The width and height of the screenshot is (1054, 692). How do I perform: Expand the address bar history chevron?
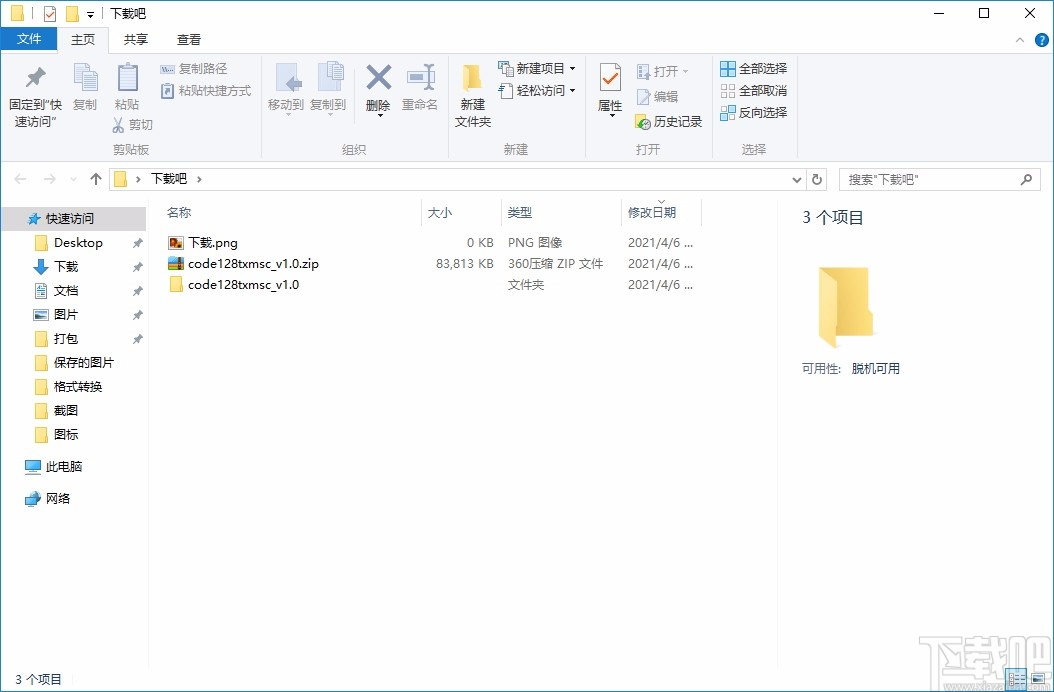797,178
